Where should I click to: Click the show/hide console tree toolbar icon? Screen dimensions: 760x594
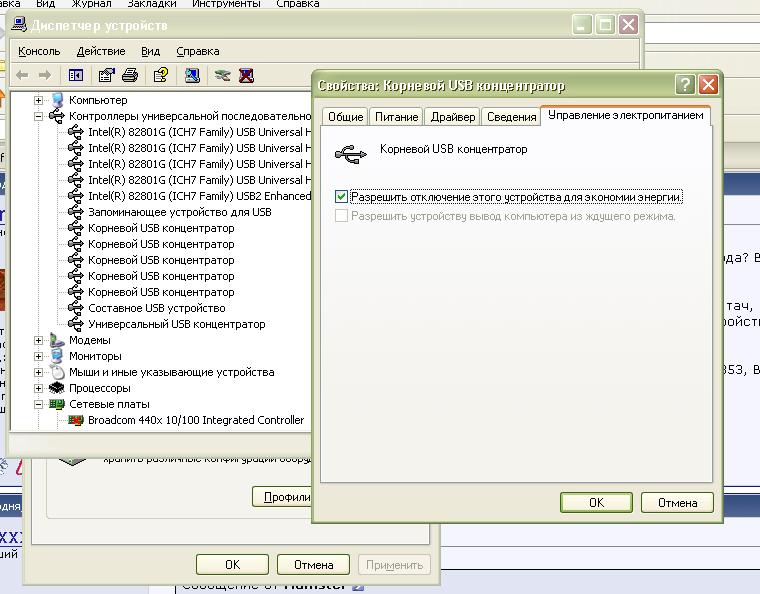pos(76,75)
